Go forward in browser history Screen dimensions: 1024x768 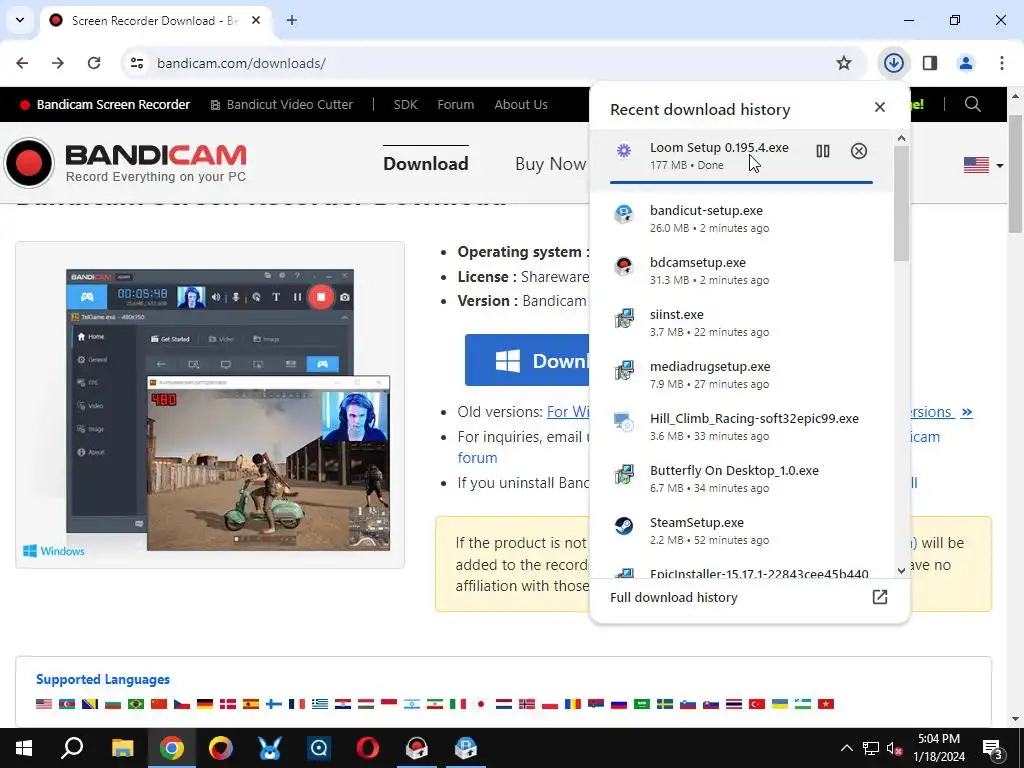pyautogui.click(x=58, y=63)
